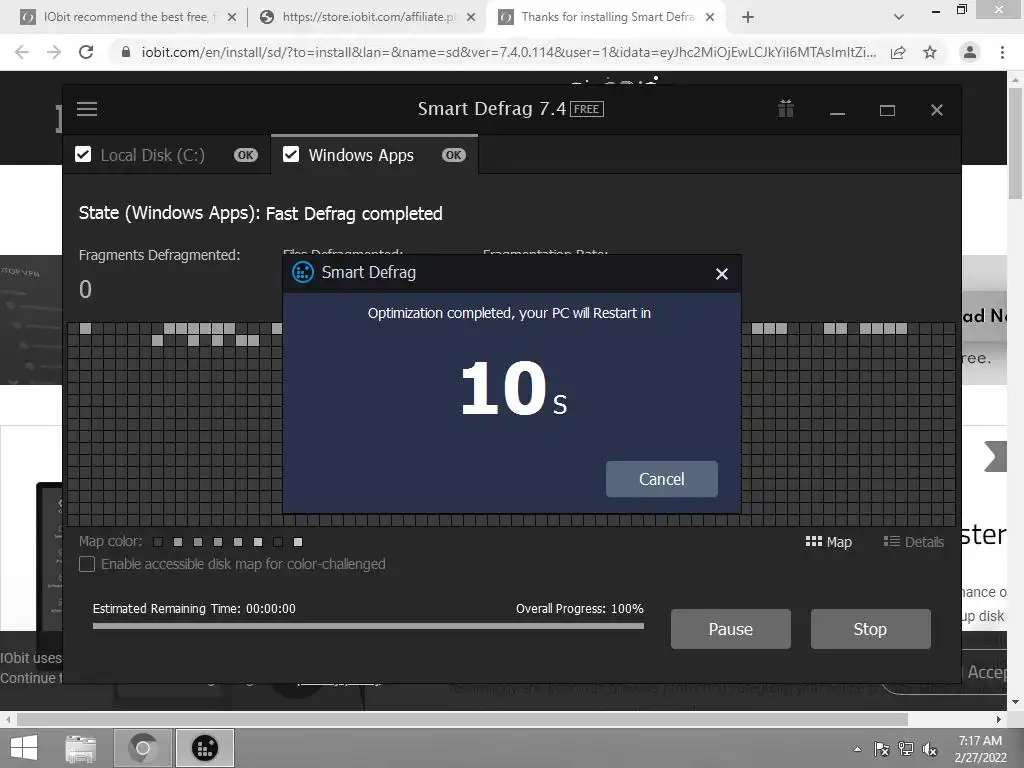This screenshot has height=768, width=1024.
Task: Maximize the Smart Defrag window
Action: pos(887,110)
